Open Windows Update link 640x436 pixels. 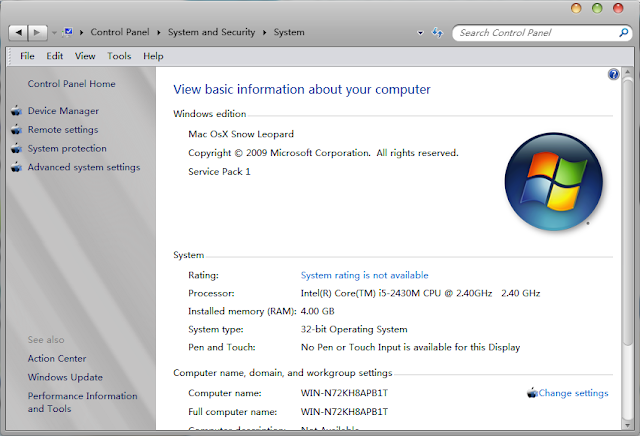pos(65,377)
